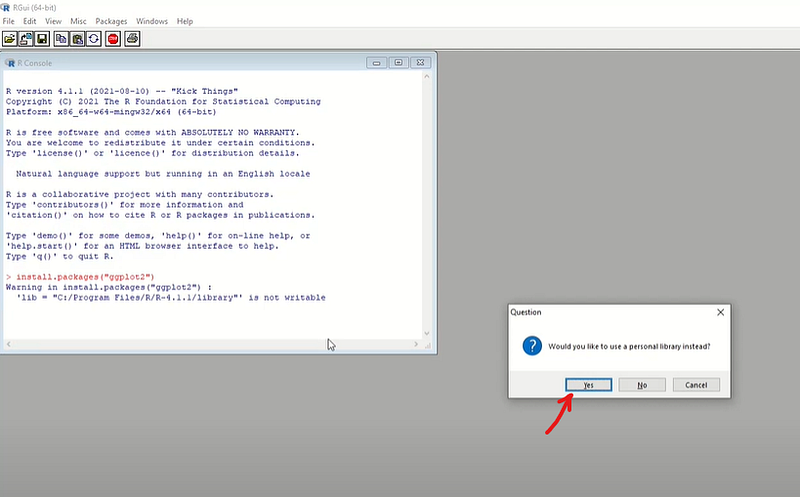This screenshot has height=497, width=800.
Task: Click the "Natural language support" line
Action: pyautogui.click(x=163, y=174)
